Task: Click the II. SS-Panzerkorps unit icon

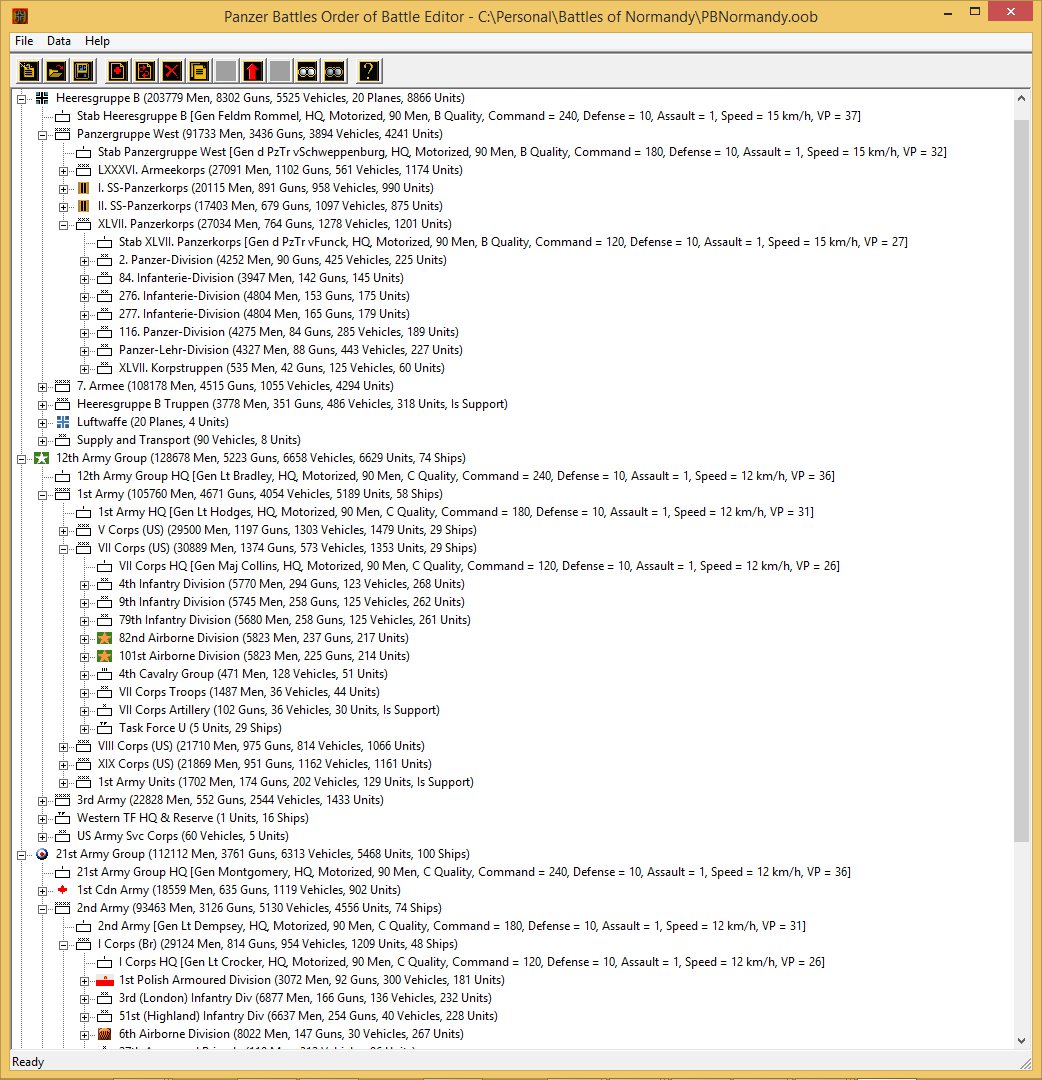Action: (84, 206)
